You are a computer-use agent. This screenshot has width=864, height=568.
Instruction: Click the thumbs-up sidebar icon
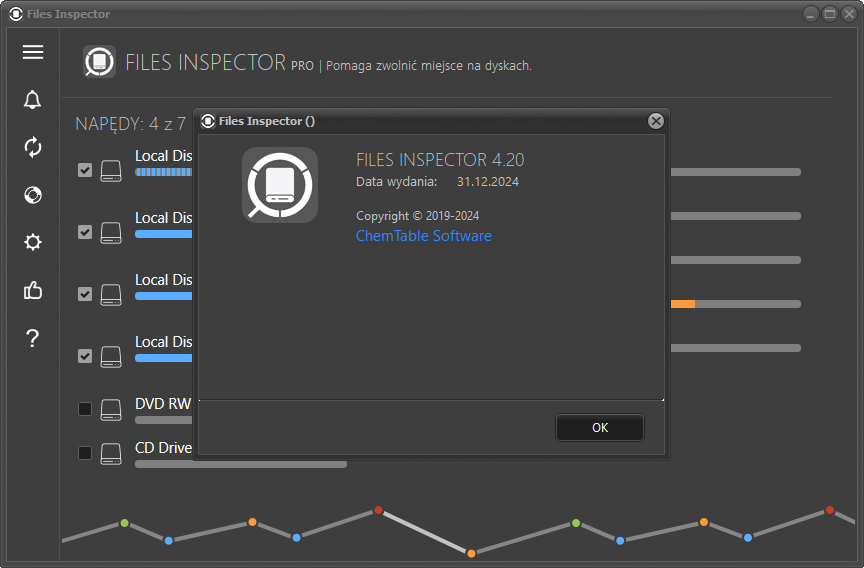[33, 290]
